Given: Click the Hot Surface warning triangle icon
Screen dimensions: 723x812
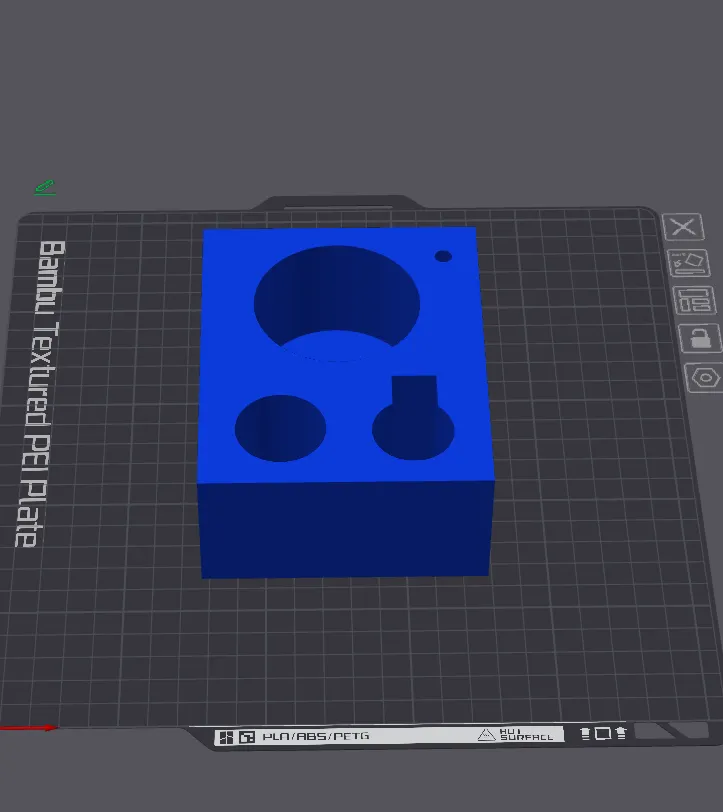Looking at the screenshot, I should pyautogui.click(x=486, y=735).
